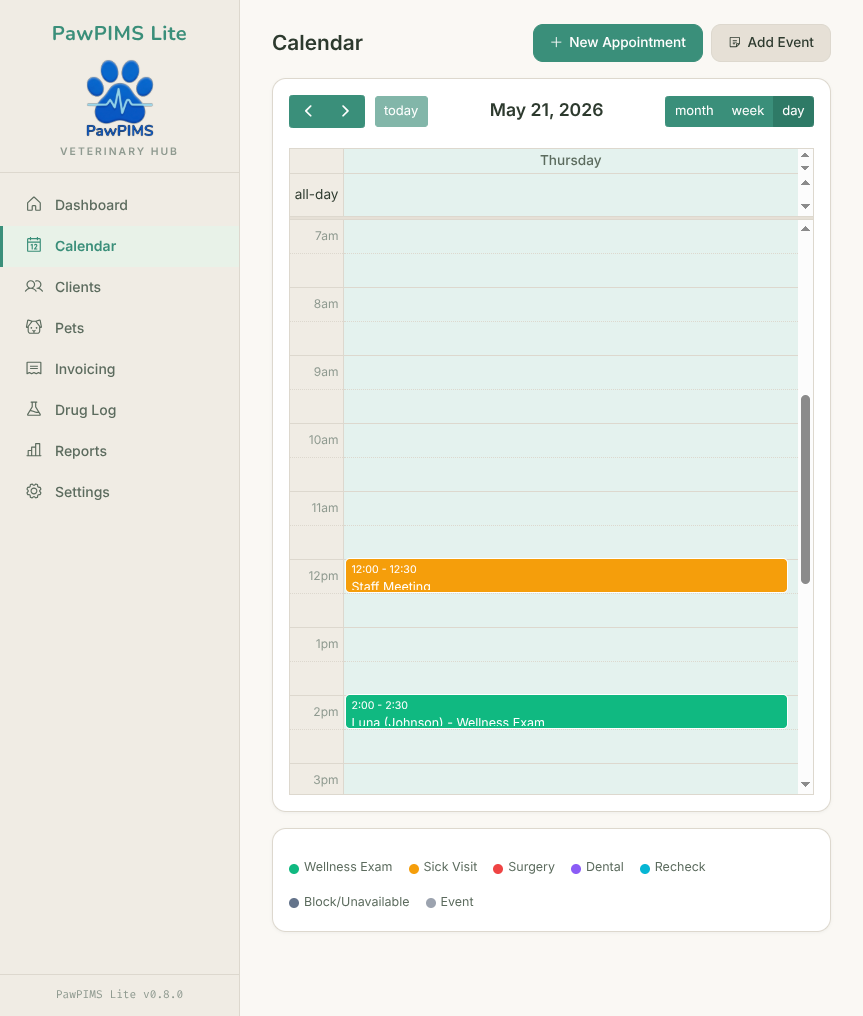This screenshot has width=863, height=1016.
Task: Create a New Appointment
Action: tap(617, 43)
